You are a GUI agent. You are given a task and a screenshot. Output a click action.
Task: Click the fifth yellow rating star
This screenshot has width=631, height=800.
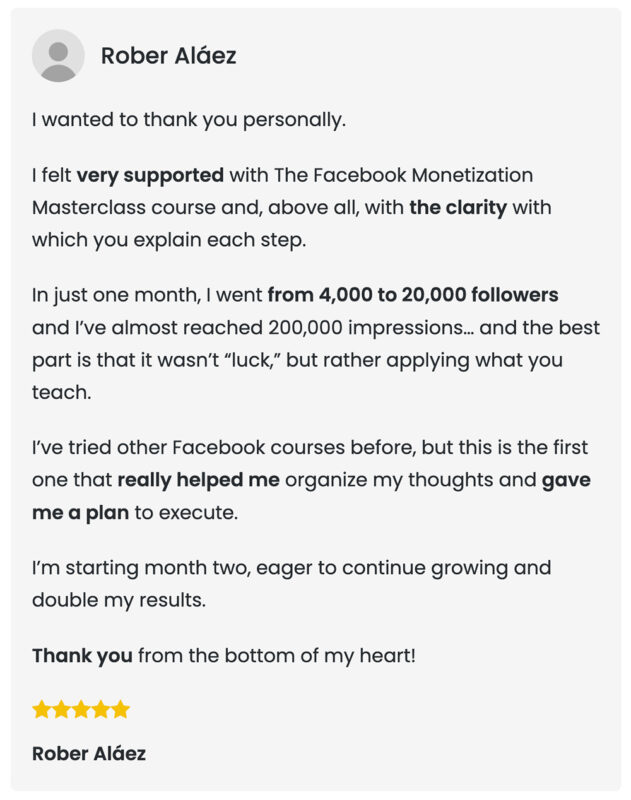[x=121, y=709]
